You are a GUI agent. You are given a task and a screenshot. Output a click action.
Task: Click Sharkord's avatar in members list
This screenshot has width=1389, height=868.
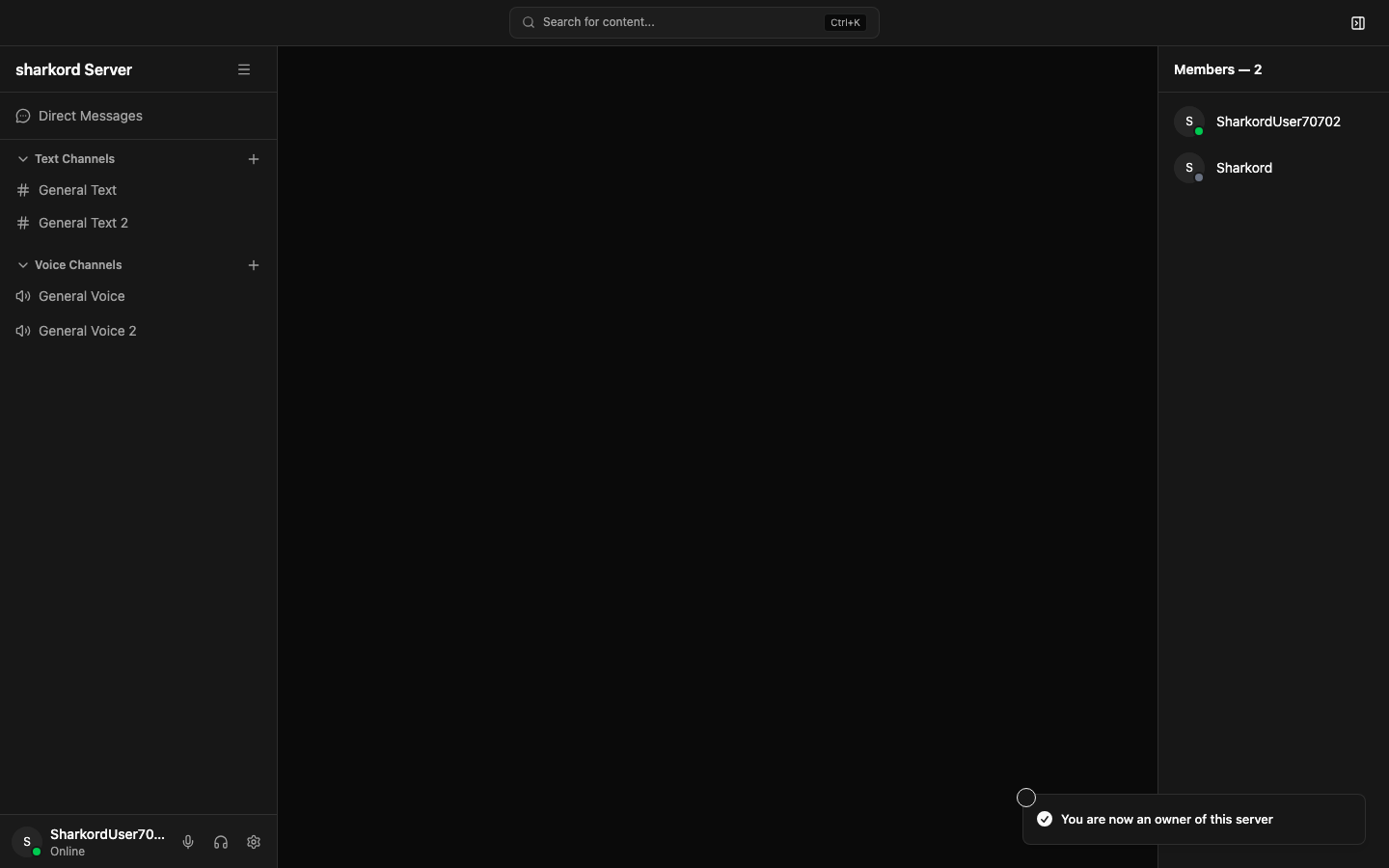(x=1189, y=168)
